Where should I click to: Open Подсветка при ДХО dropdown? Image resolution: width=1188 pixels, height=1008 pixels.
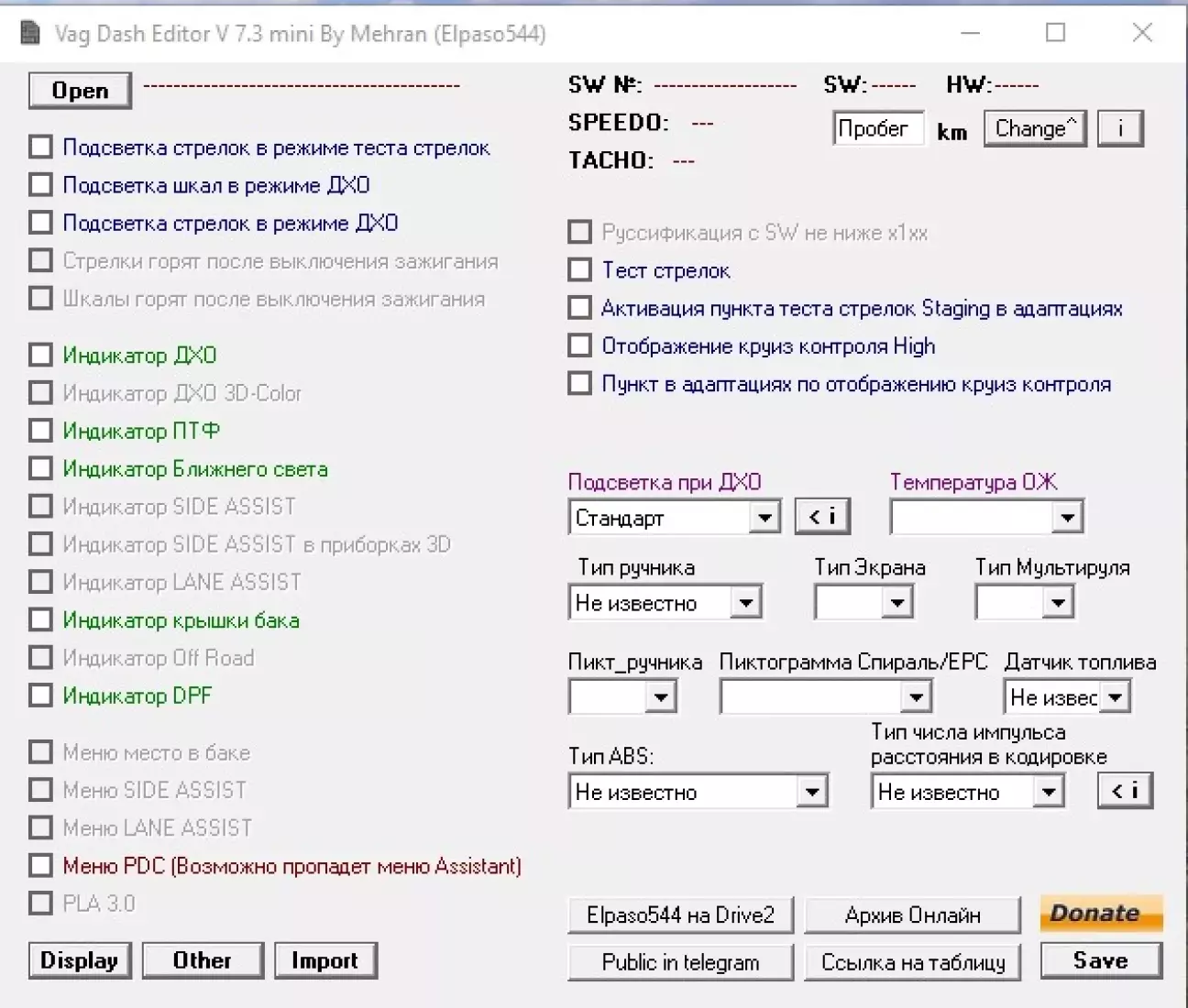764,518
